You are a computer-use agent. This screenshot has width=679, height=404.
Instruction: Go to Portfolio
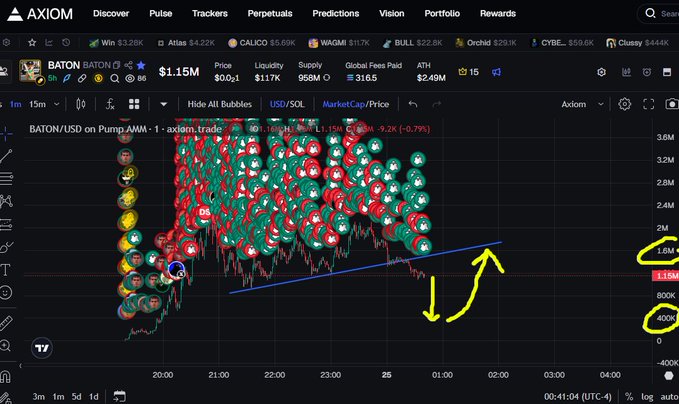tap(442, 13)
